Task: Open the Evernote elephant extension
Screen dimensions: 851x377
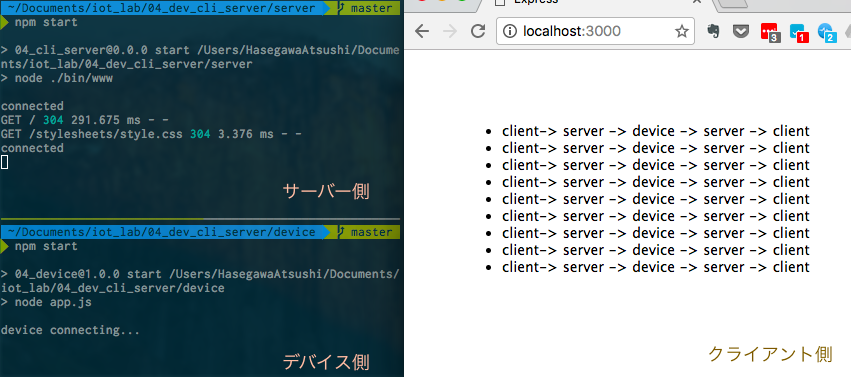Action: coord(714,31)
